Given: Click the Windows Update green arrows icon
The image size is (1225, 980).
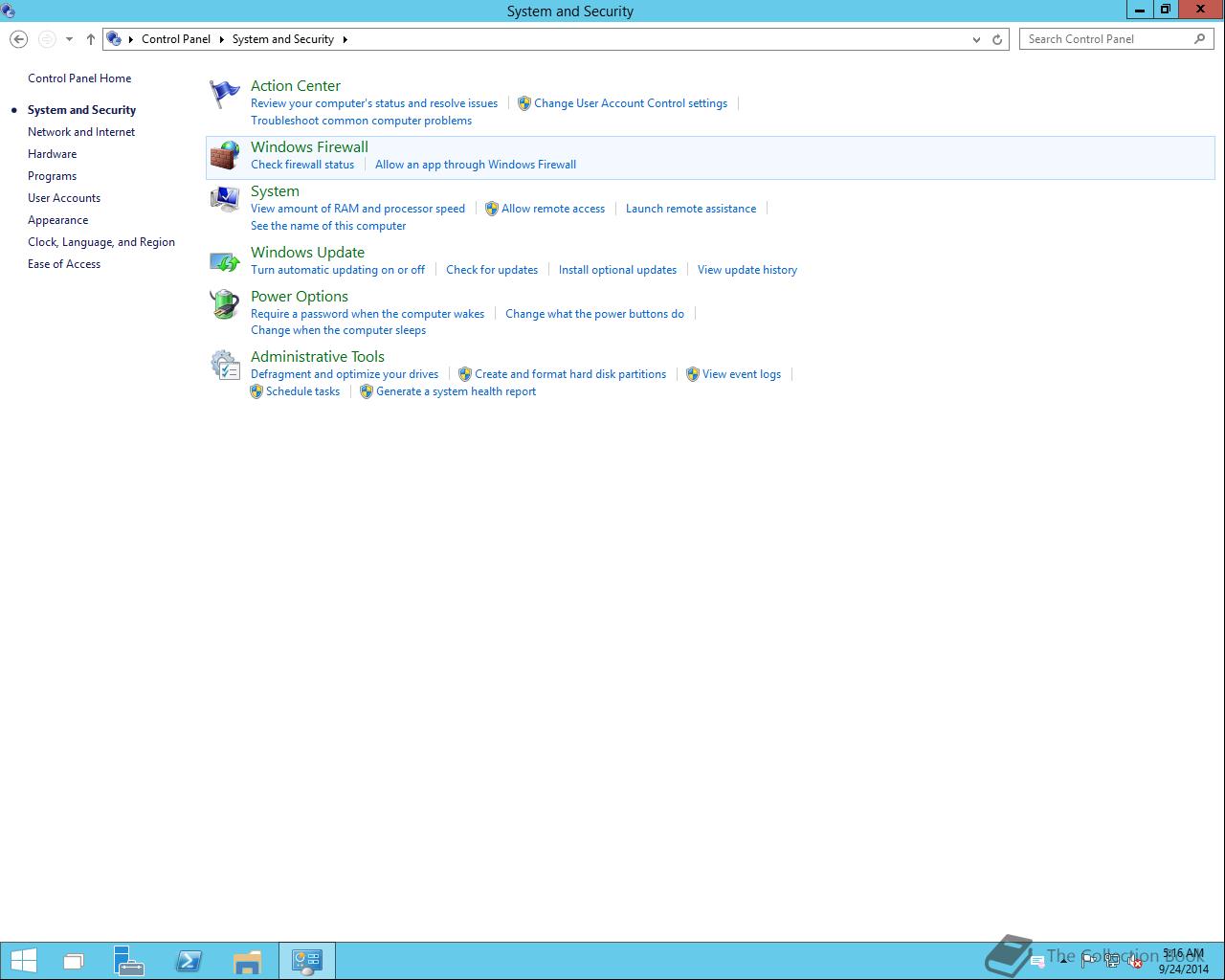Looking at the screenshot, I should pos(225,260).
